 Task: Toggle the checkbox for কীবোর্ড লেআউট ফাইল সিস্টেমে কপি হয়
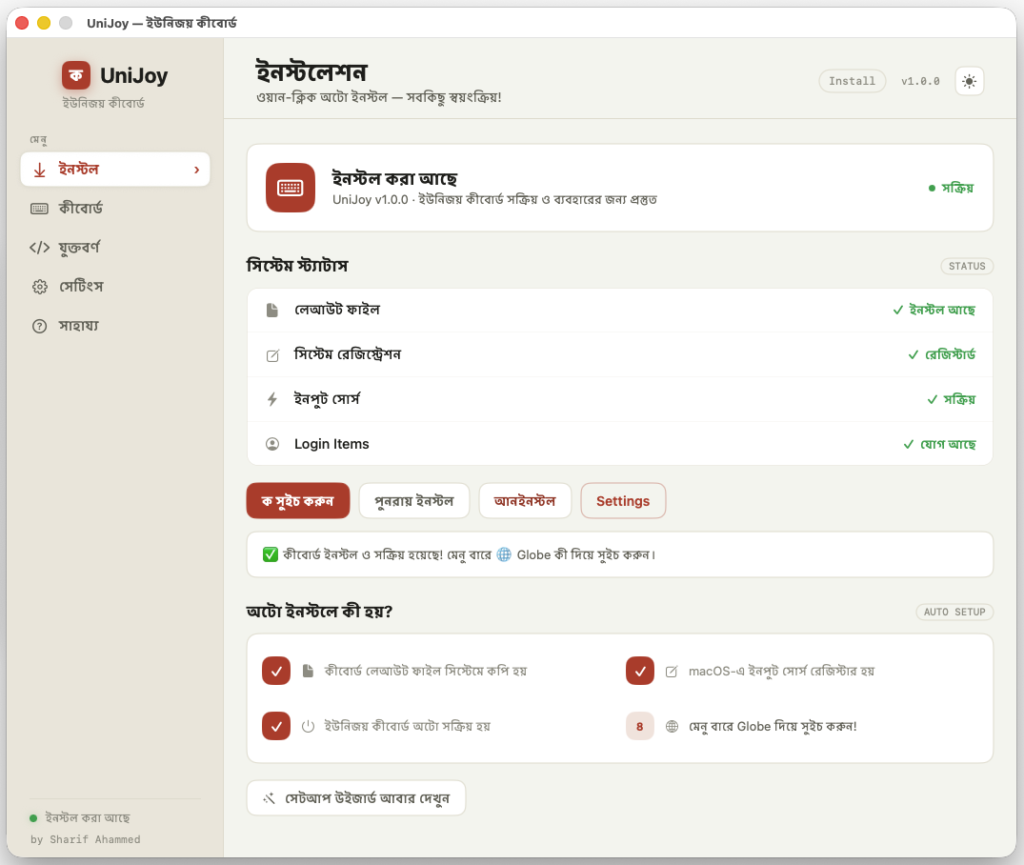[276, 671]
